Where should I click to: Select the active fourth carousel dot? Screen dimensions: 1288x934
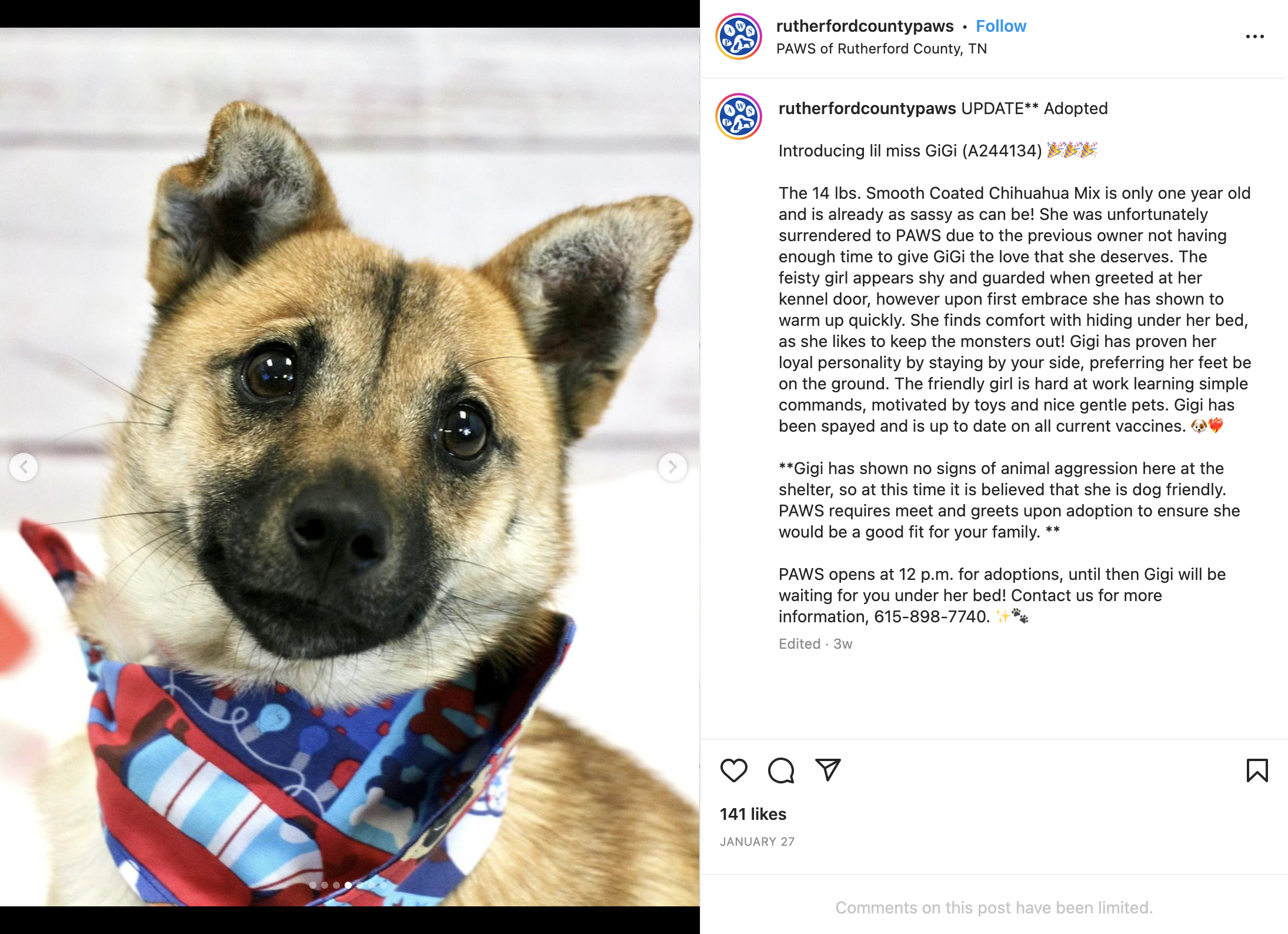pos(348,885)
